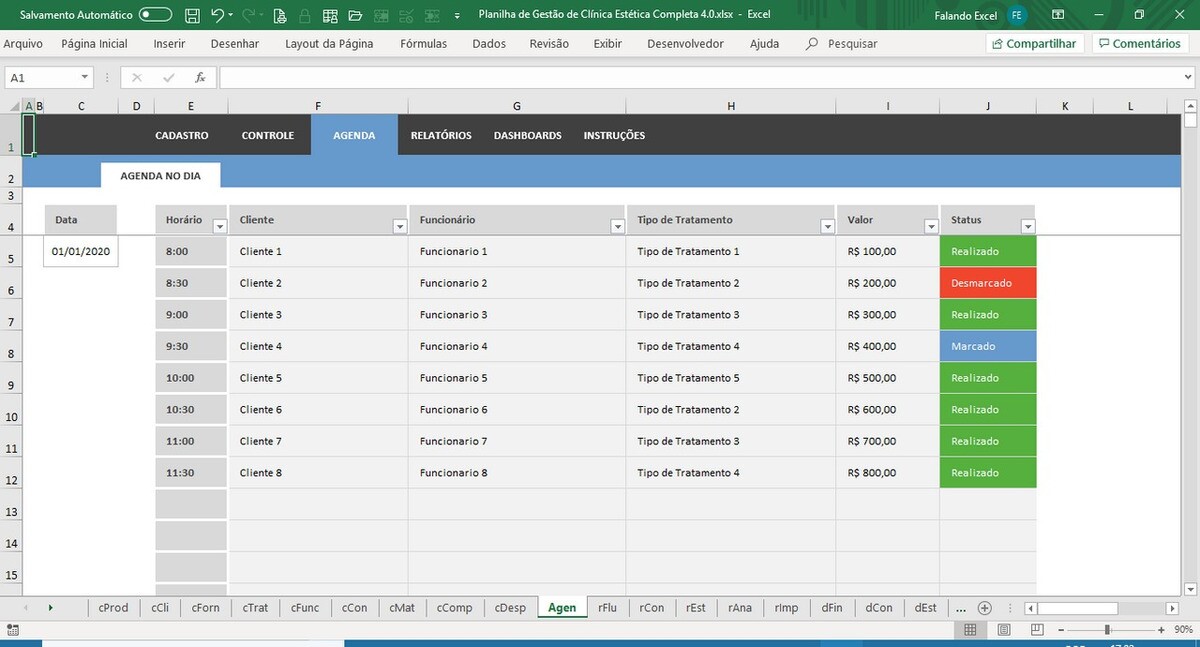This screenshot has height=647, width=1200.
Task: Click the Insert Function fx icon
Action: [200, 78]
